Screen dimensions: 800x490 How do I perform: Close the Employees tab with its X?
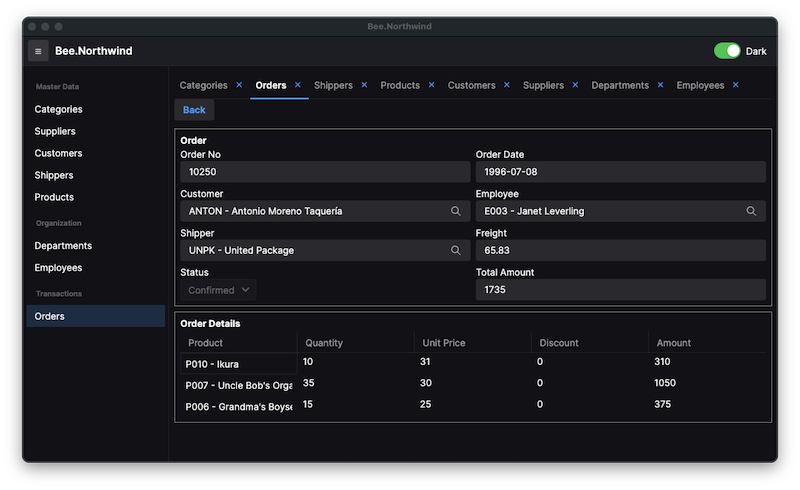[x=736, y=85]
